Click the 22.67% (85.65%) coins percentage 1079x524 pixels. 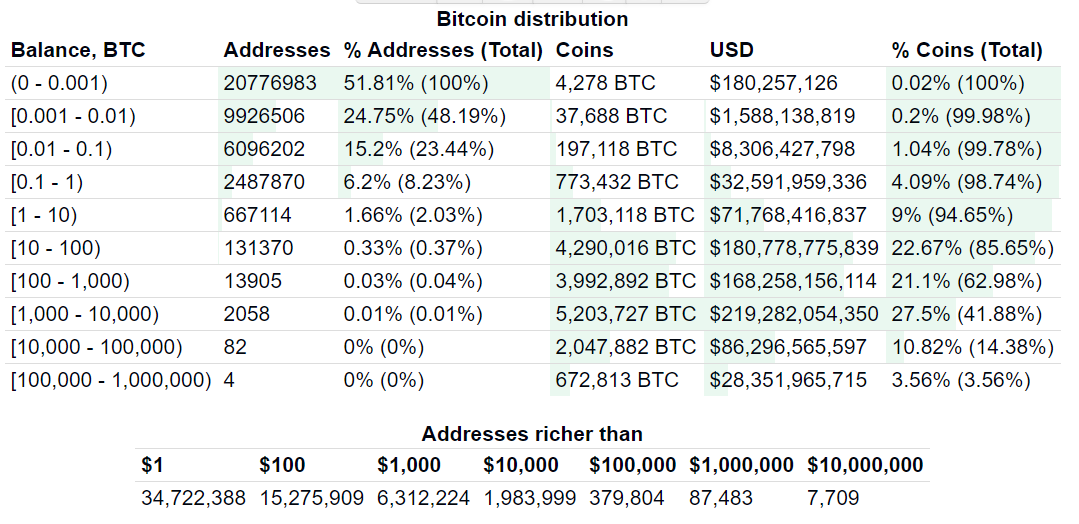972,249
